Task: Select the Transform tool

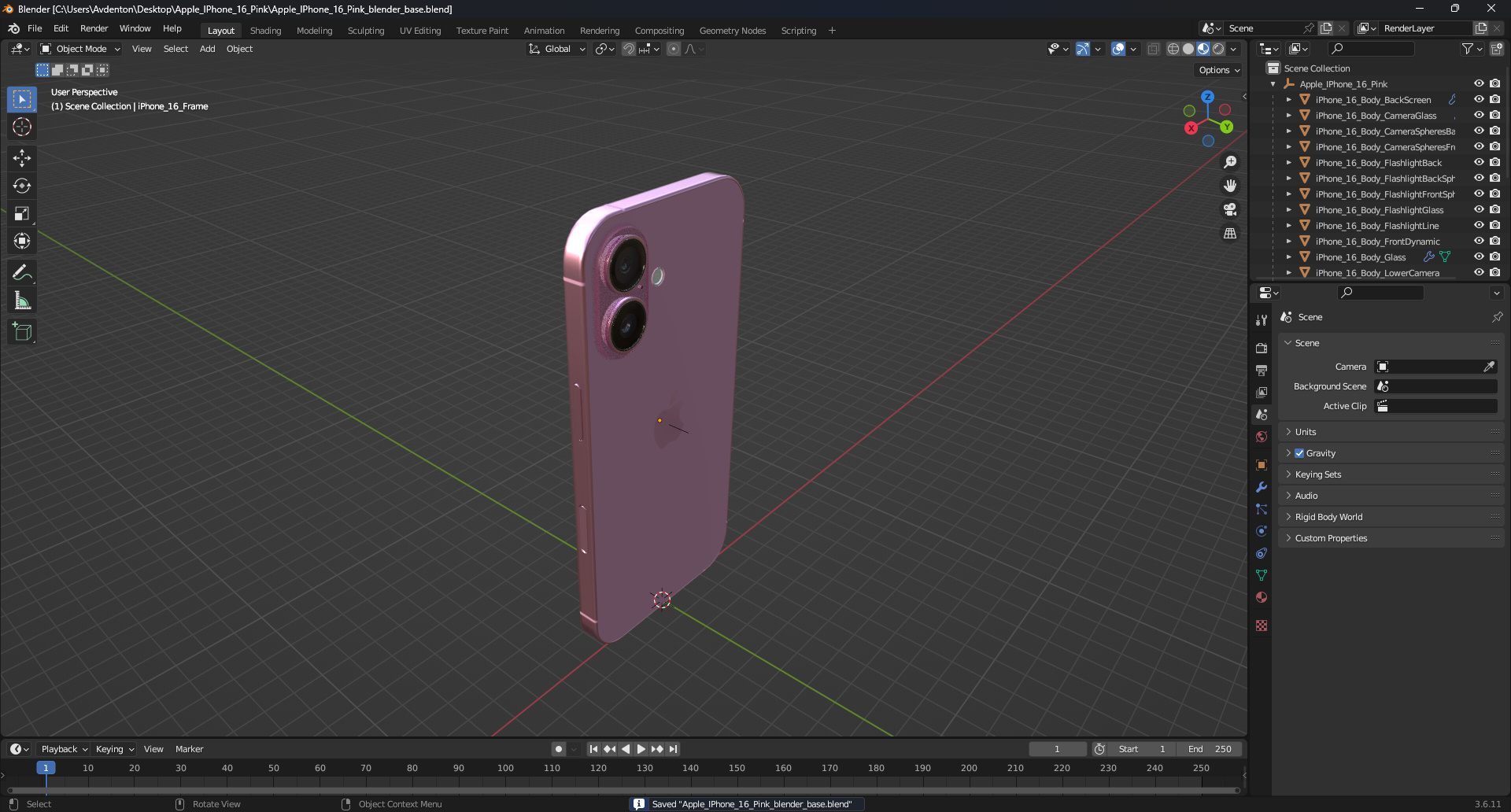Action: click(x=22, y=241)
